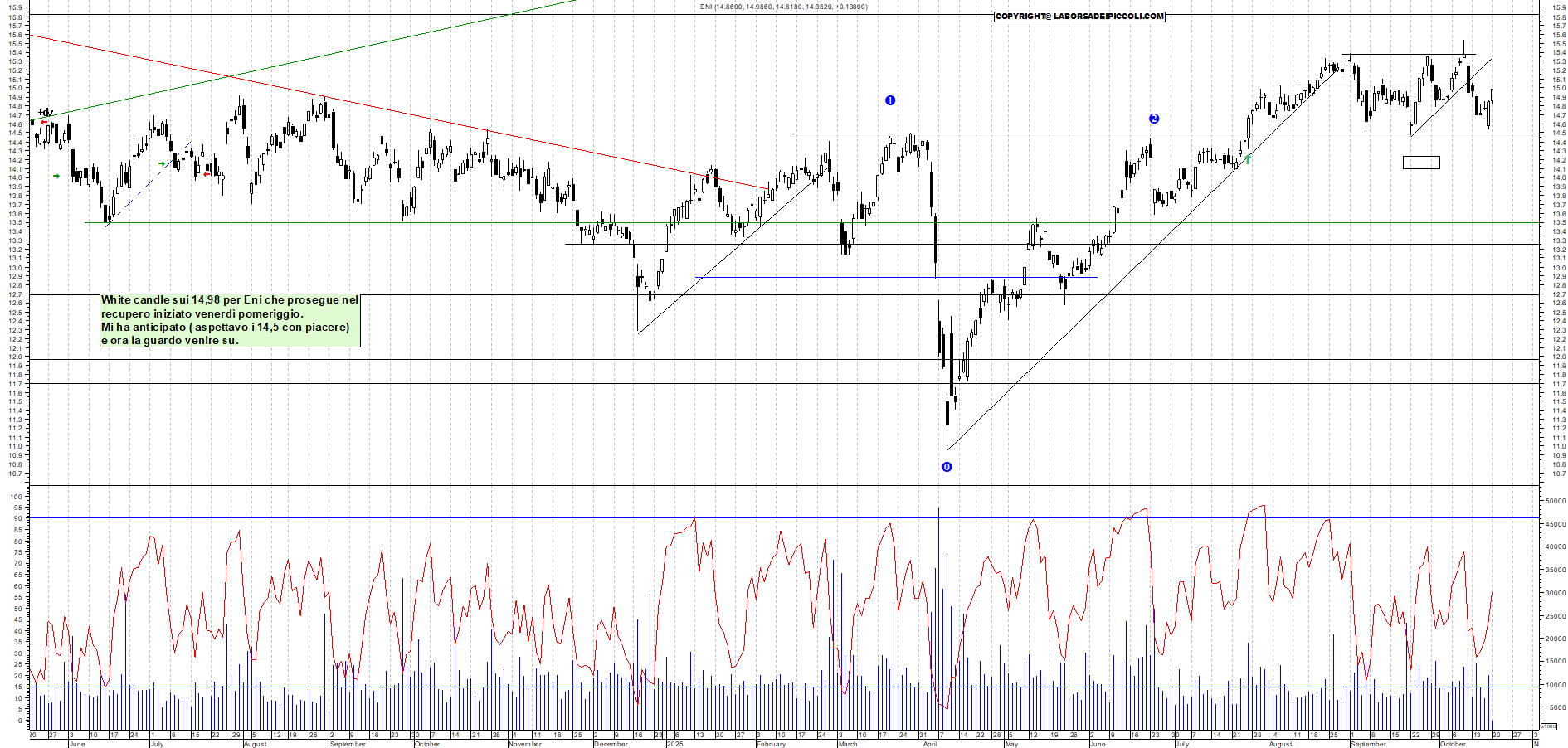Click the small empty rectangle on chart
Viewport: 1568px width, 748px height.
pos(1420,163)
